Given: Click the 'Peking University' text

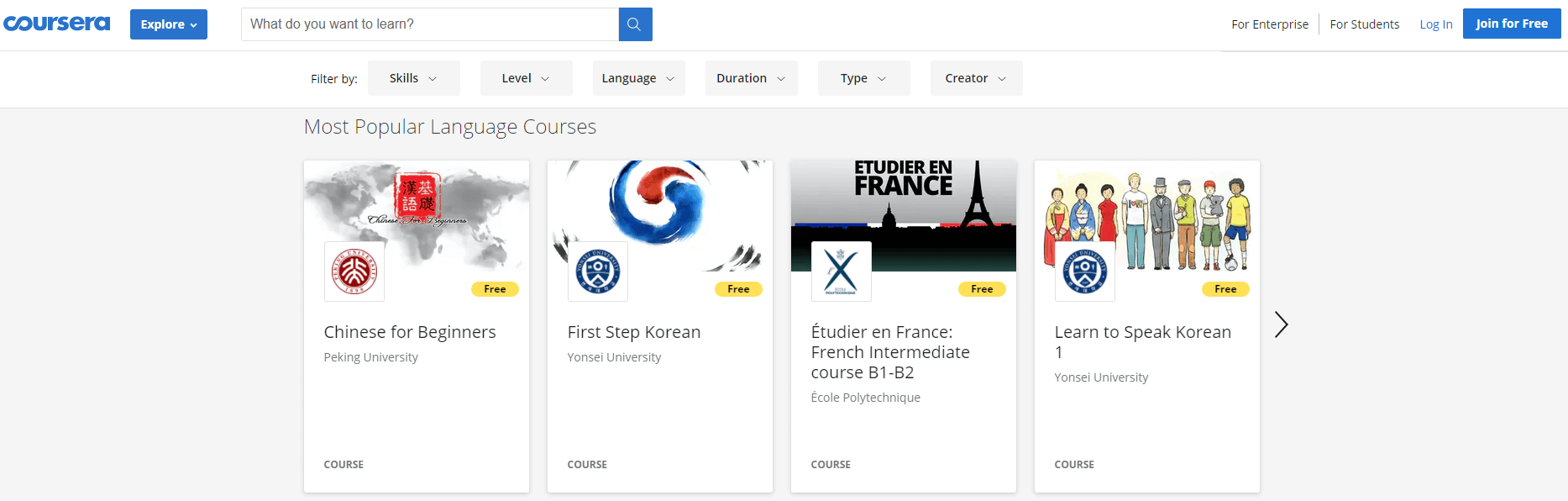Looking at the screenshot, I should coord(371,357).
